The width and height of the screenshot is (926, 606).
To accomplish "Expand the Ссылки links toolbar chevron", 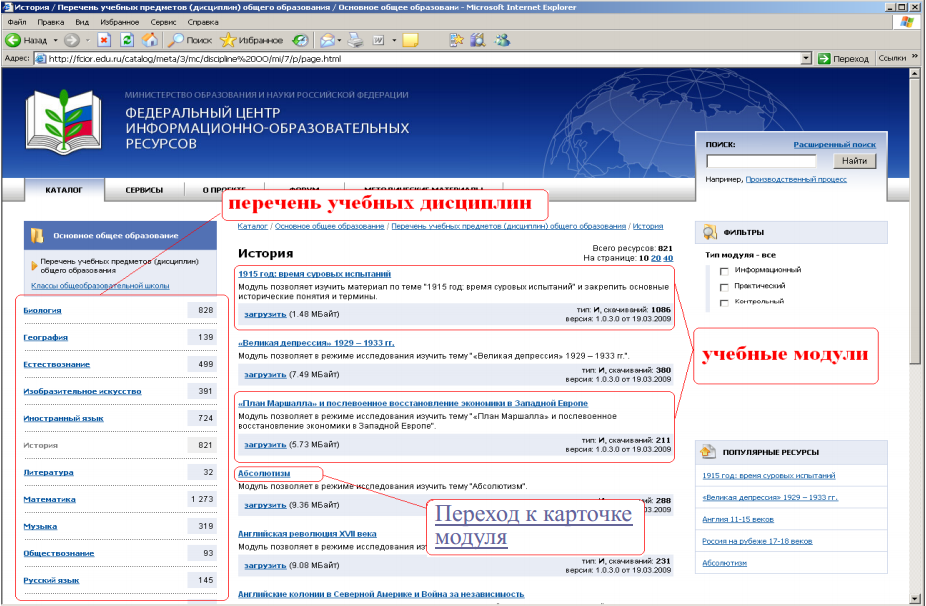I will 915,57.
